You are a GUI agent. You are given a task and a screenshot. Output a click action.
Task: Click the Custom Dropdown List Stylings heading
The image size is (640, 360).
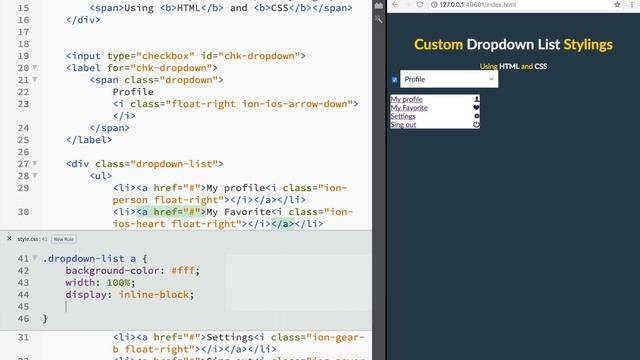[513, 44]
